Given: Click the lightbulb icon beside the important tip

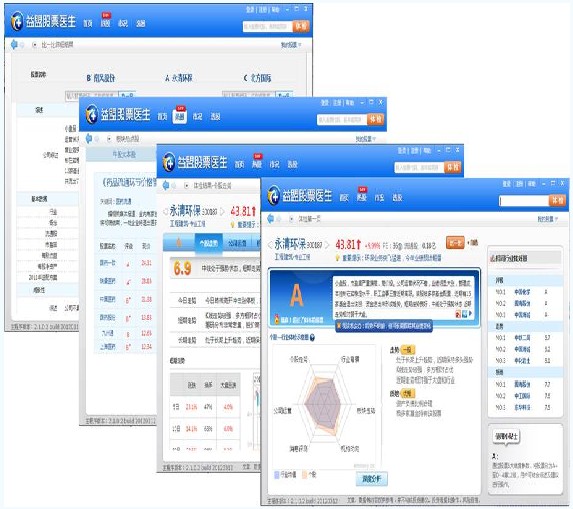Looking at the screenshot, I should click(x=337, y=258).
